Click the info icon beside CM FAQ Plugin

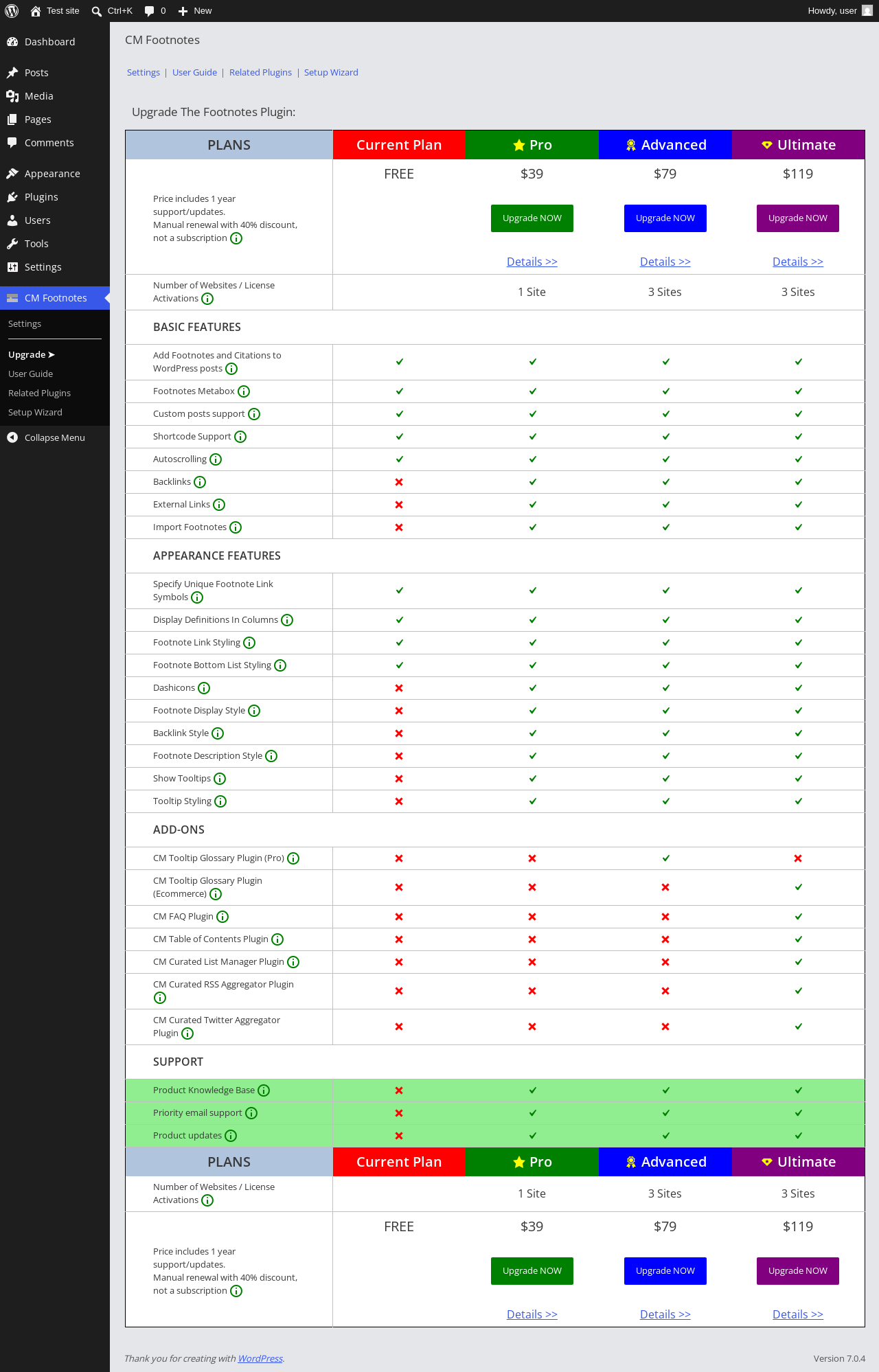pyautogui.click(x=222, y=917)
